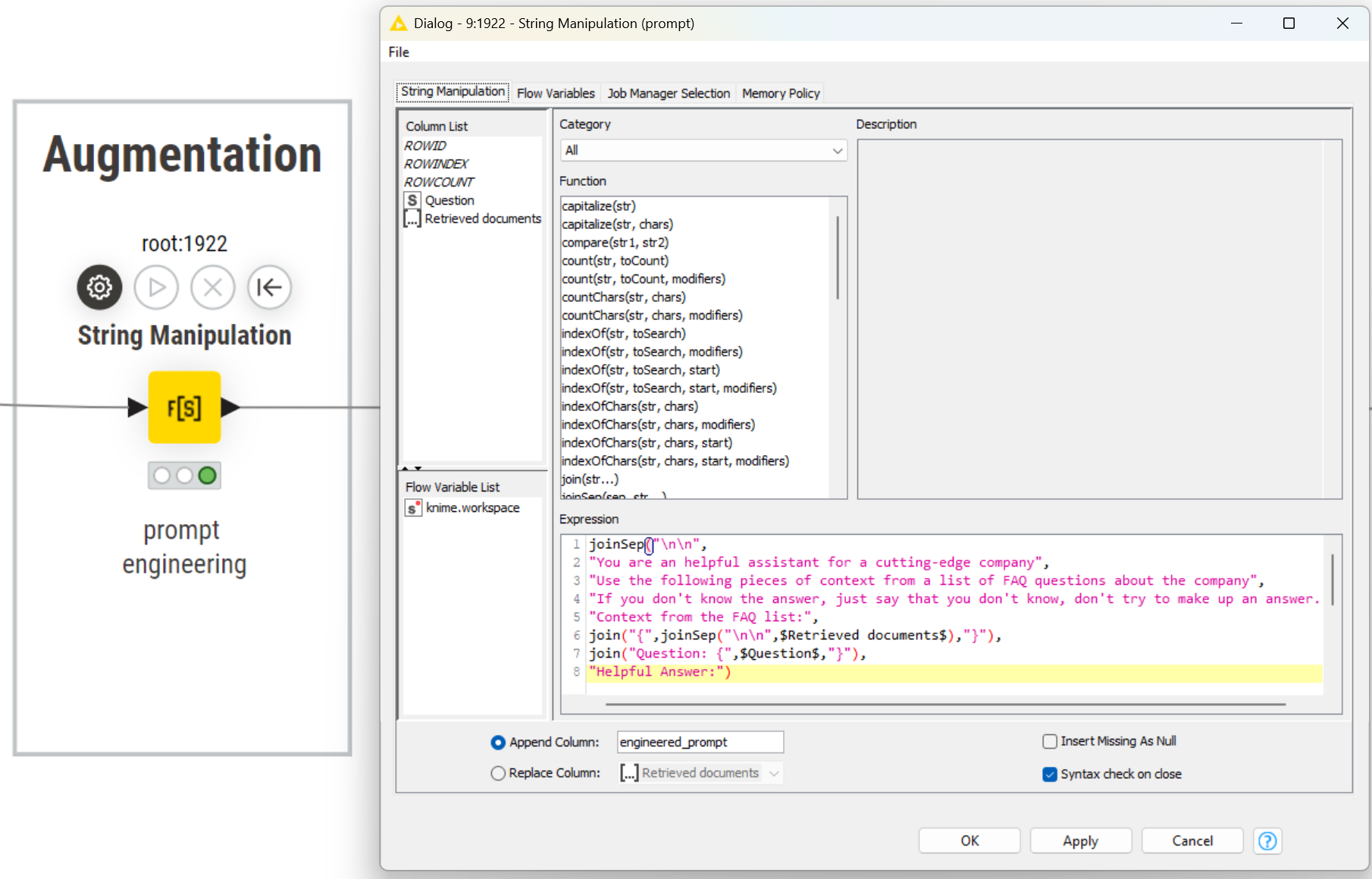Switch to the Flow Variables tab
The image size is (1372, 879).
coord(556,93)
